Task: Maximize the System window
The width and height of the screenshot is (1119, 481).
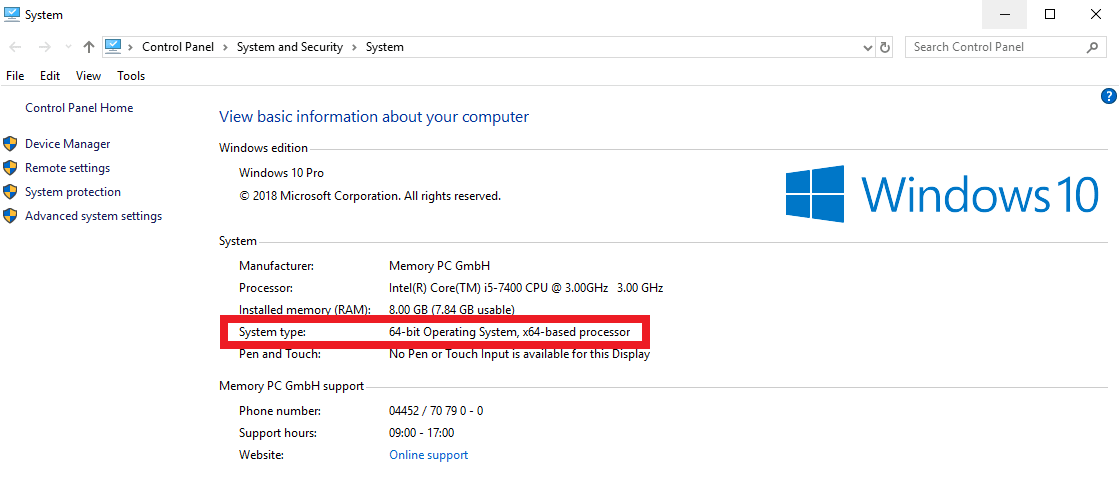Action: click(x=1050, y=14)
